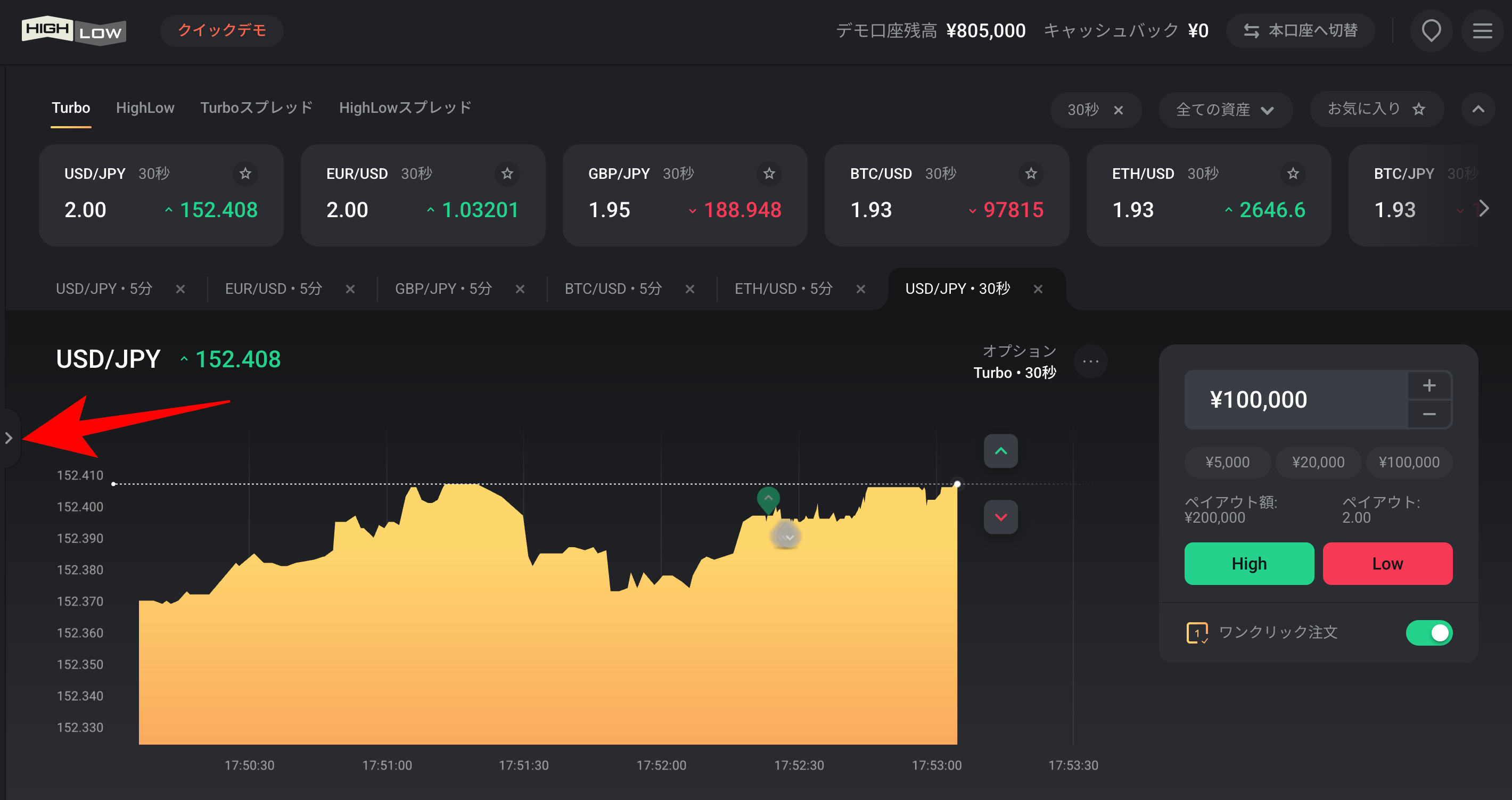Favorite the BTC/USD 30秒 card star
Screen dimensions: 1512x800
pos(1031,174)
